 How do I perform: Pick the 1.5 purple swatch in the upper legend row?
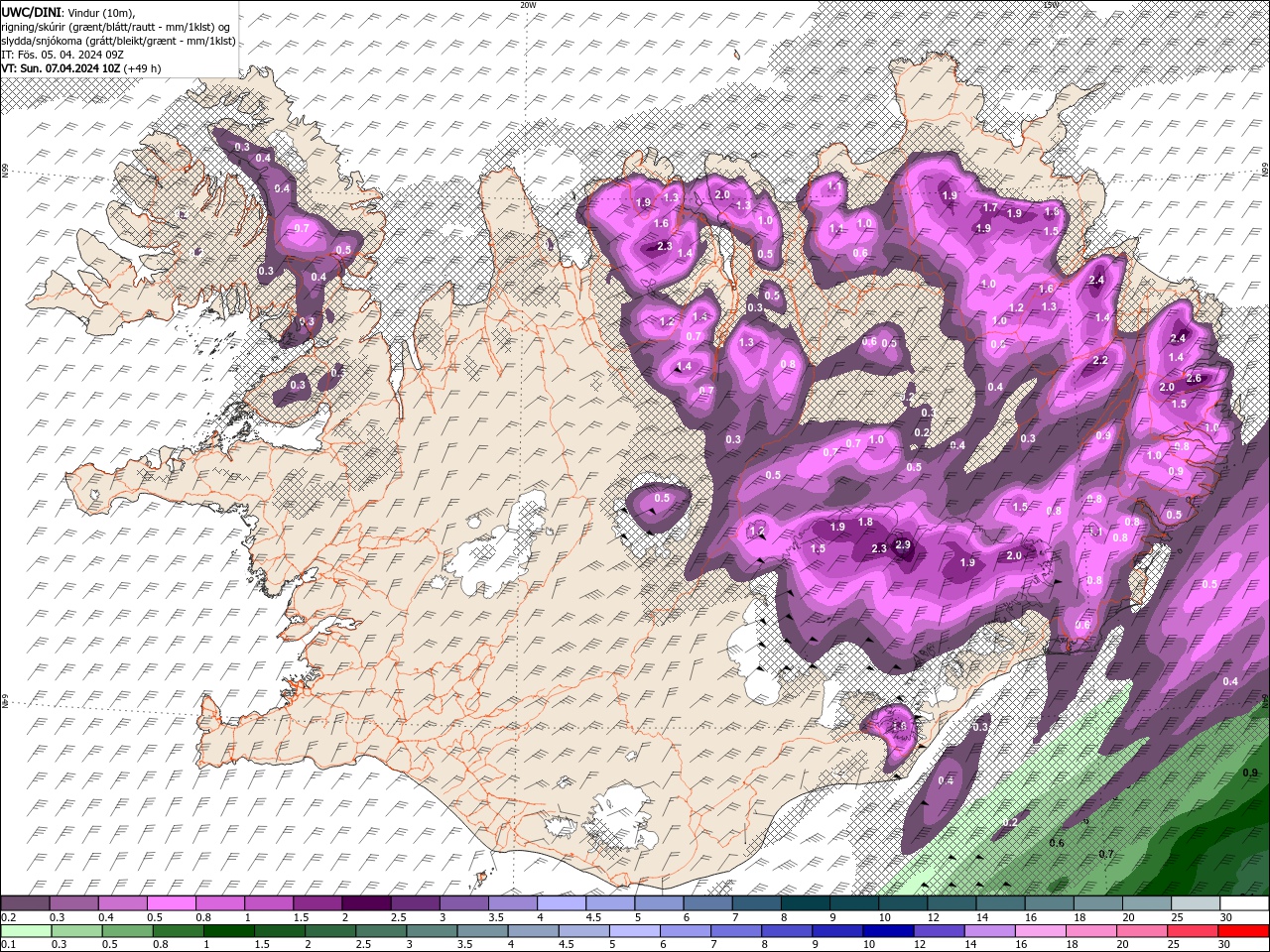pyautogui.click(x=317, y=903)
